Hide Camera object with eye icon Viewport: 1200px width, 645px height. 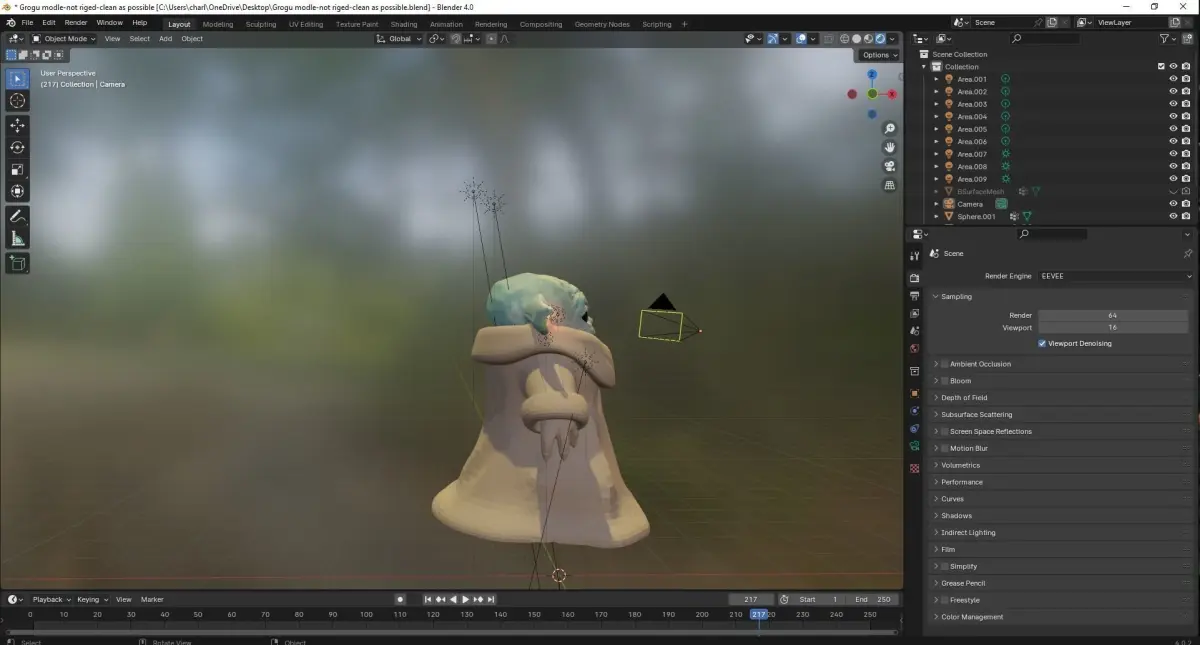click(1173, 204)
